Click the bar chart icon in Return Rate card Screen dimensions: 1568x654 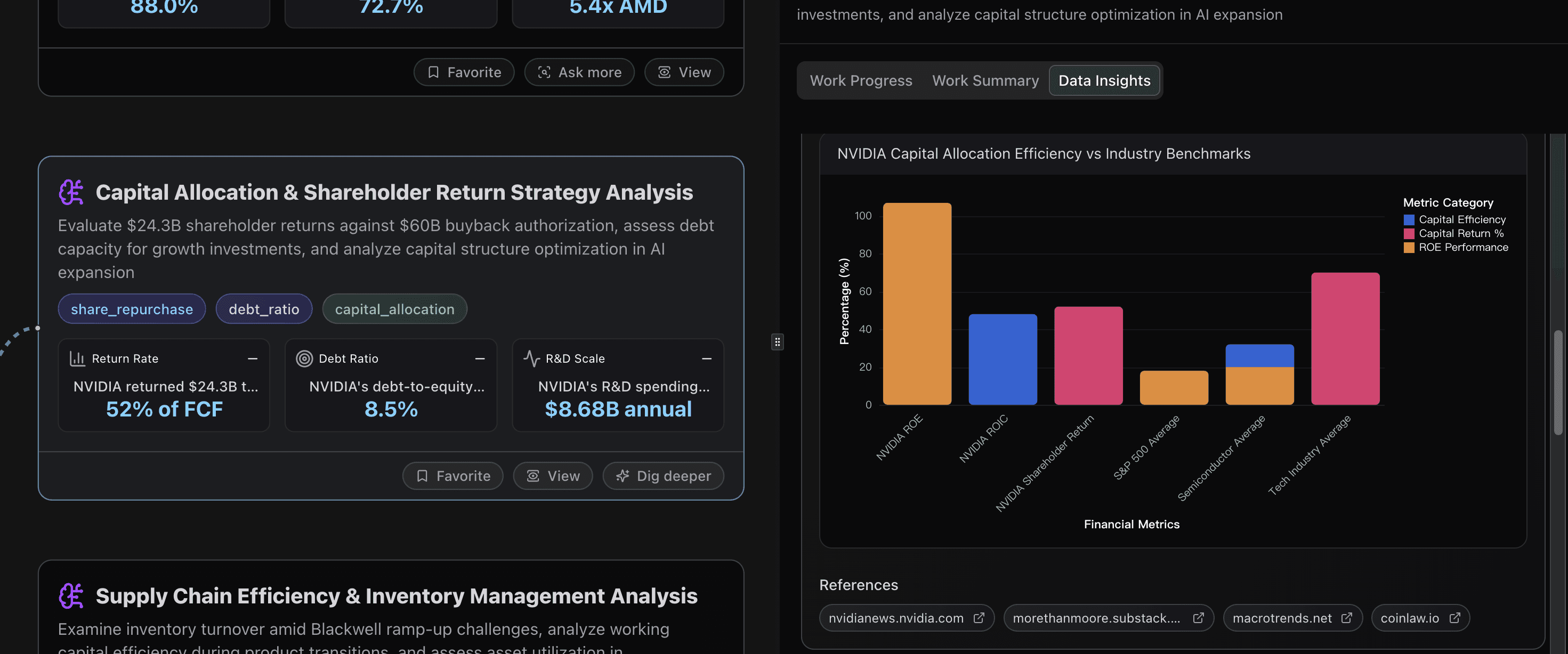(77, 358)
